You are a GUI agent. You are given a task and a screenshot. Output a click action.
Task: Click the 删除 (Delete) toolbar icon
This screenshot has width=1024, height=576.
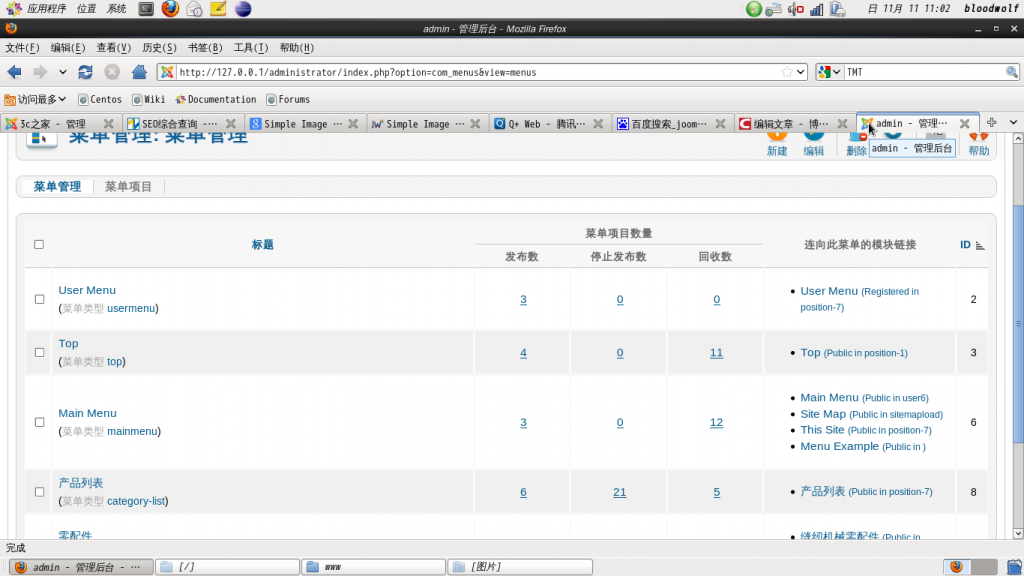click(856, 142)
